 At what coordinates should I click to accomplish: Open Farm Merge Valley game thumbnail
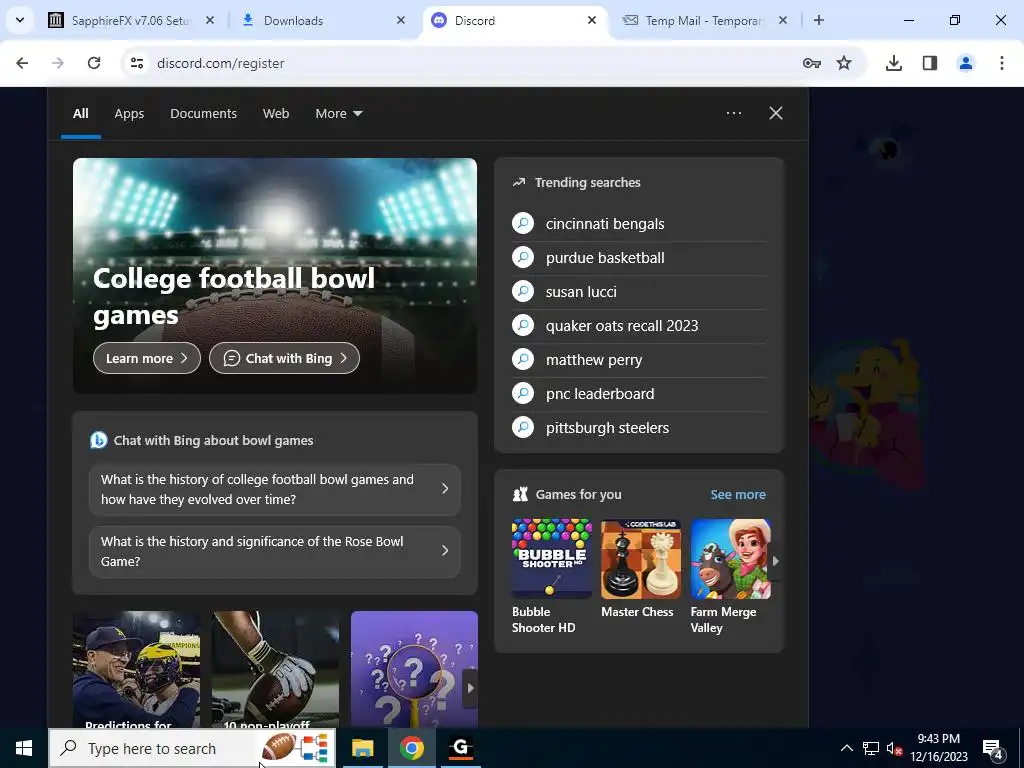[730, 559]
